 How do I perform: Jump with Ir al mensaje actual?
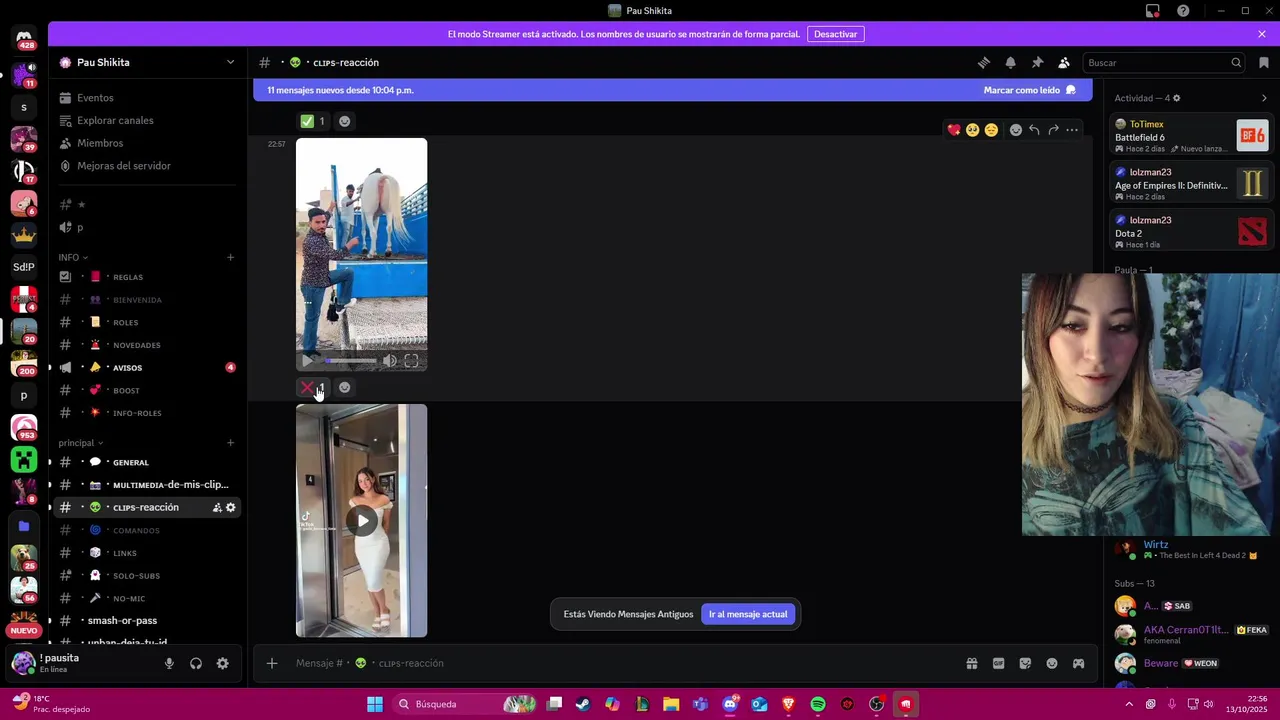[748, 614]
